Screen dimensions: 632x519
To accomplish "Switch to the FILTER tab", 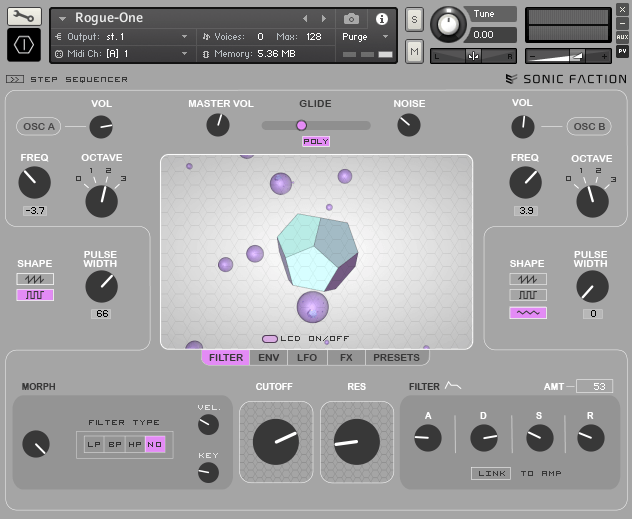I will 226,357.
